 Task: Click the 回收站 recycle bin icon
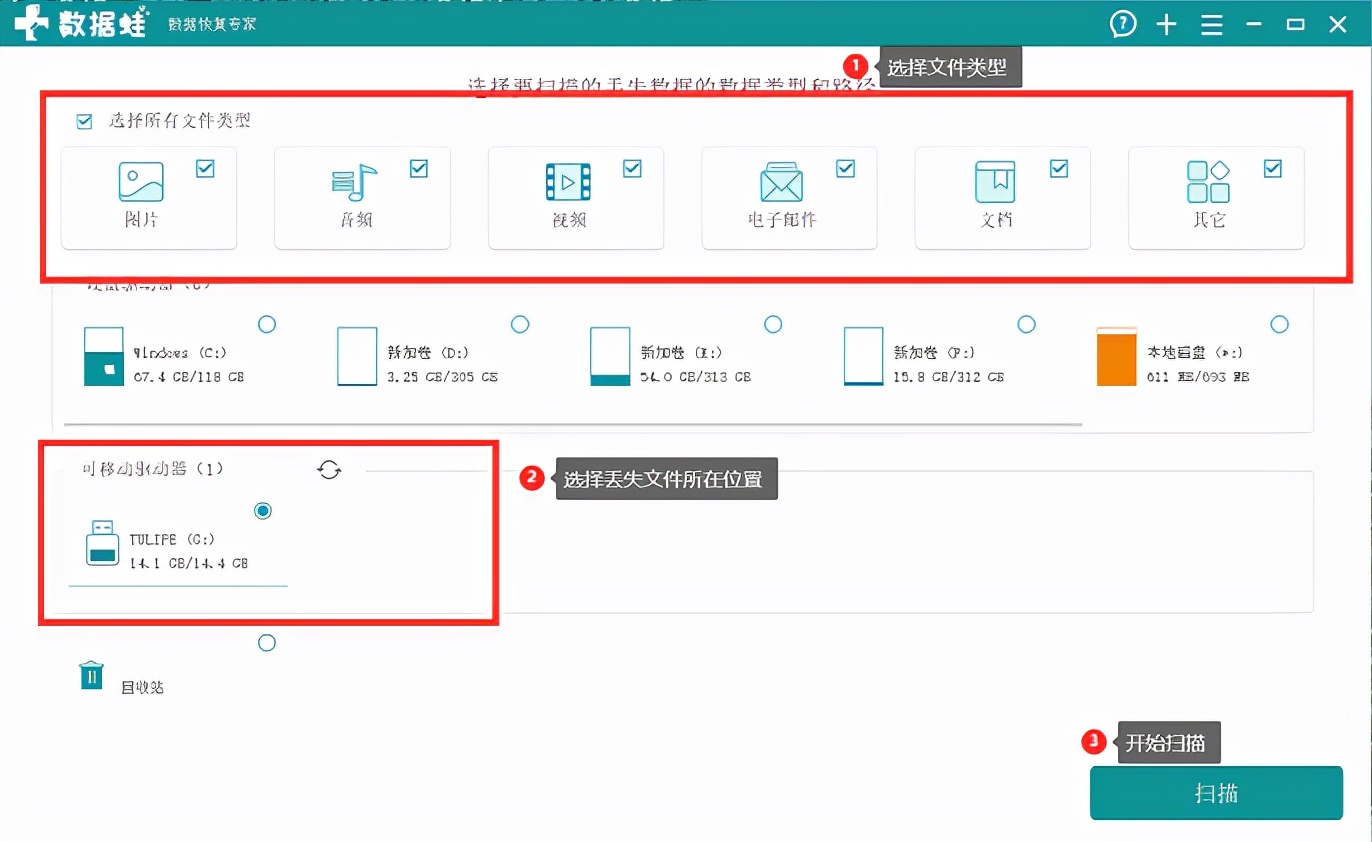pos(91,674)
